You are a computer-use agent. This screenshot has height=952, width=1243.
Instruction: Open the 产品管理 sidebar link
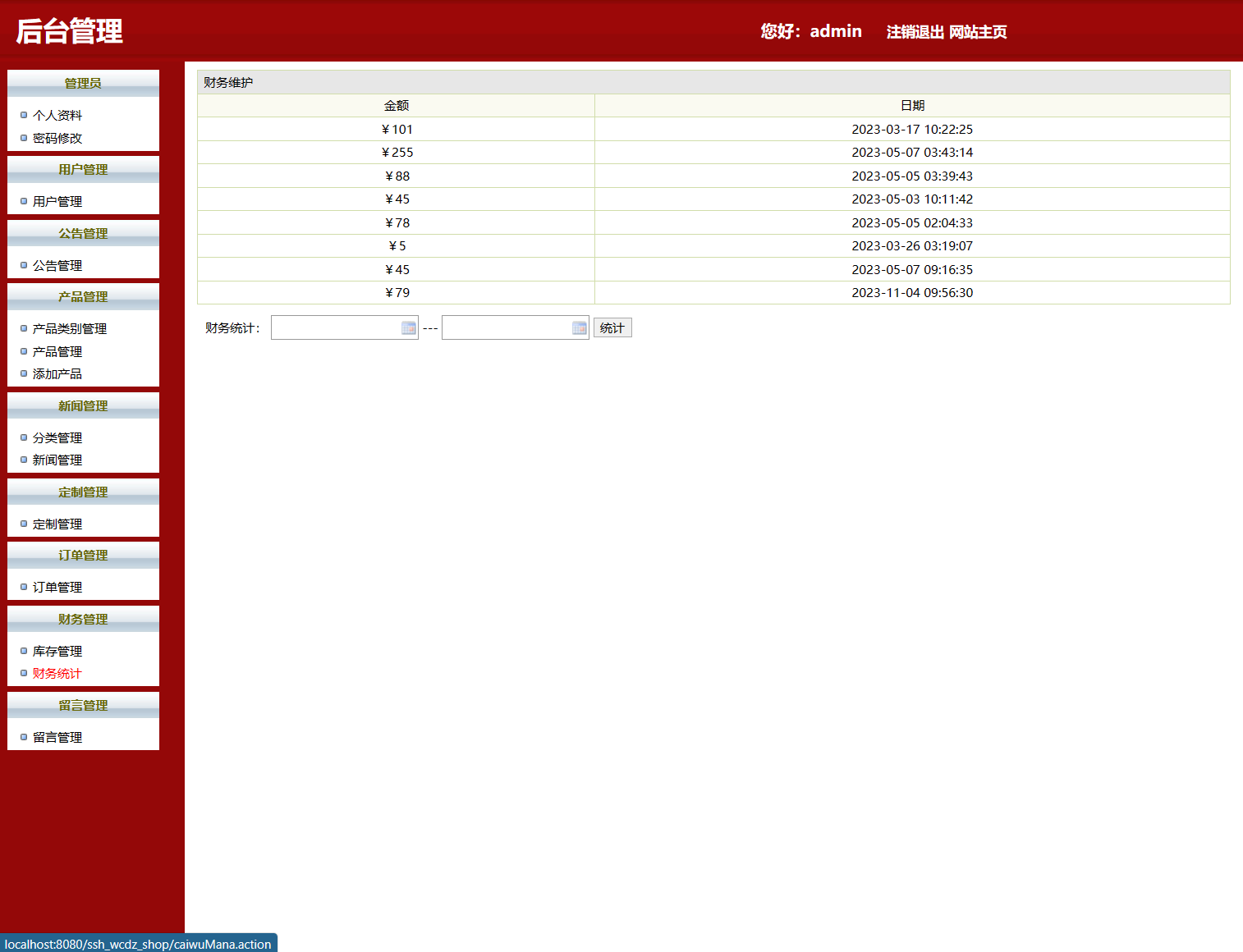57,352
